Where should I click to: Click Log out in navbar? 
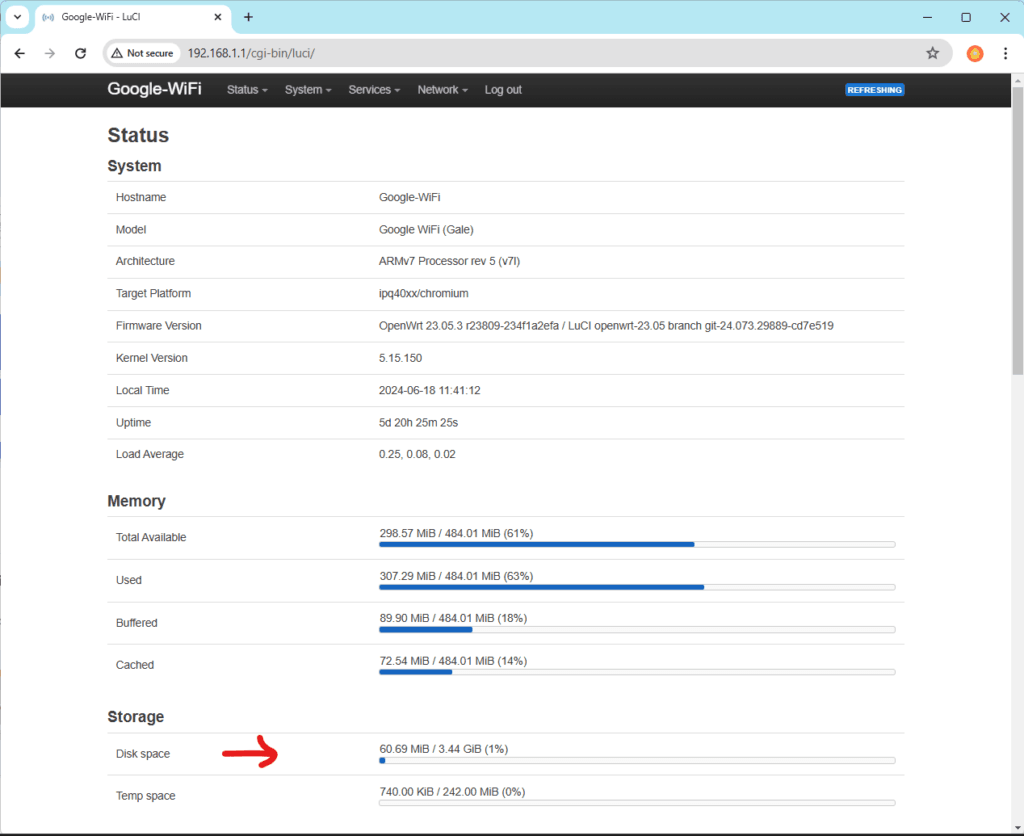click(x=503, y=90)
